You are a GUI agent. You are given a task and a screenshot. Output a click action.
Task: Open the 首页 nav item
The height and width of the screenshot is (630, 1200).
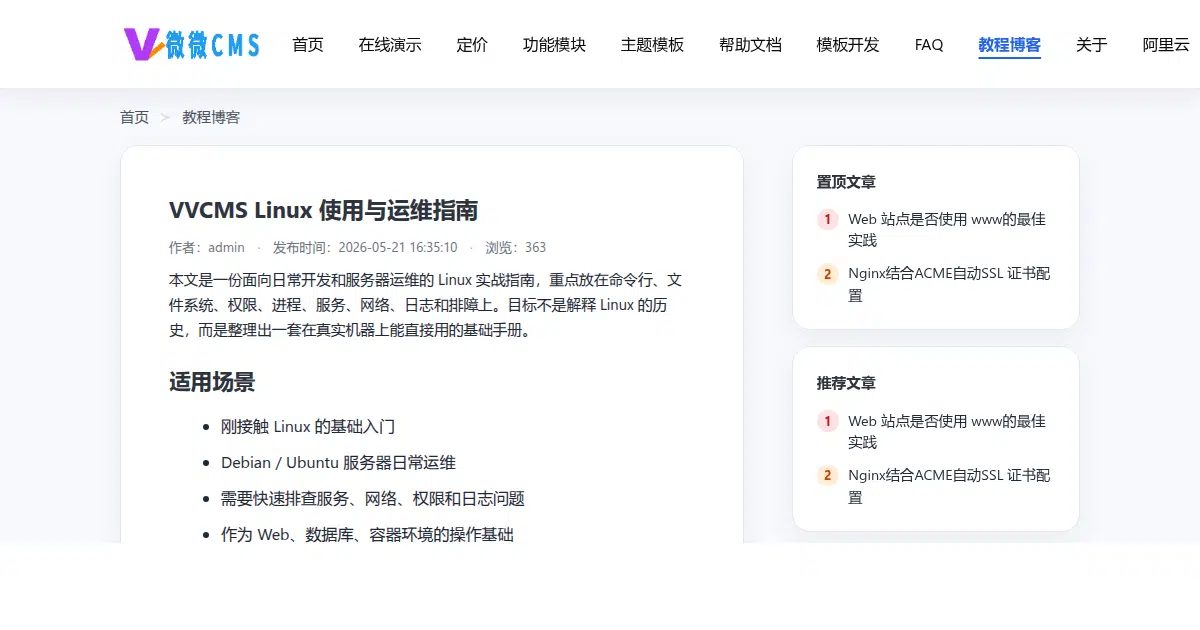308,45
